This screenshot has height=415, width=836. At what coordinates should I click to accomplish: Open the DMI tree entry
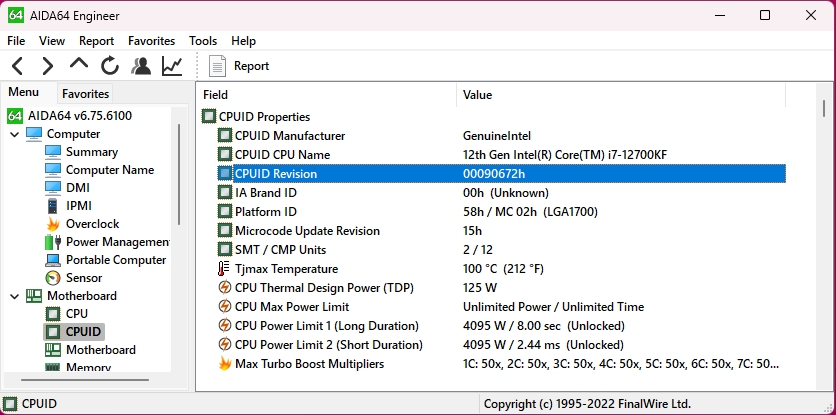pyautogui.click(x=78, y=188)
